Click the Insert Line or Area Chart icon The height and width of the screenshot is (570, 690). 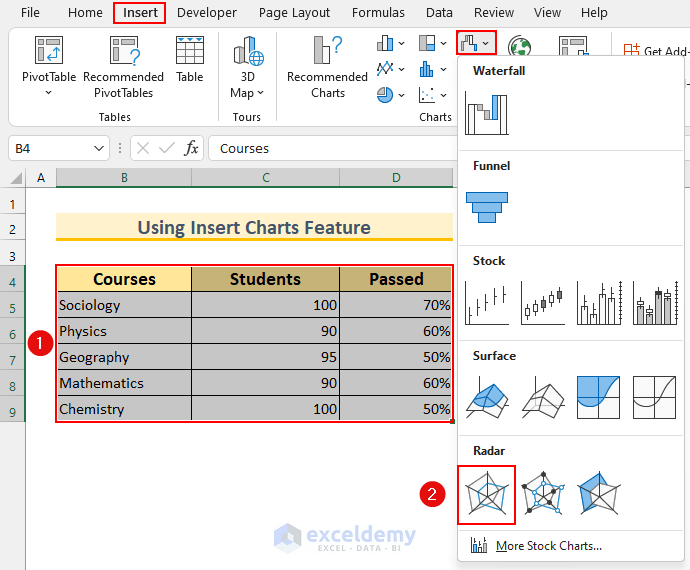pos(385,69)
